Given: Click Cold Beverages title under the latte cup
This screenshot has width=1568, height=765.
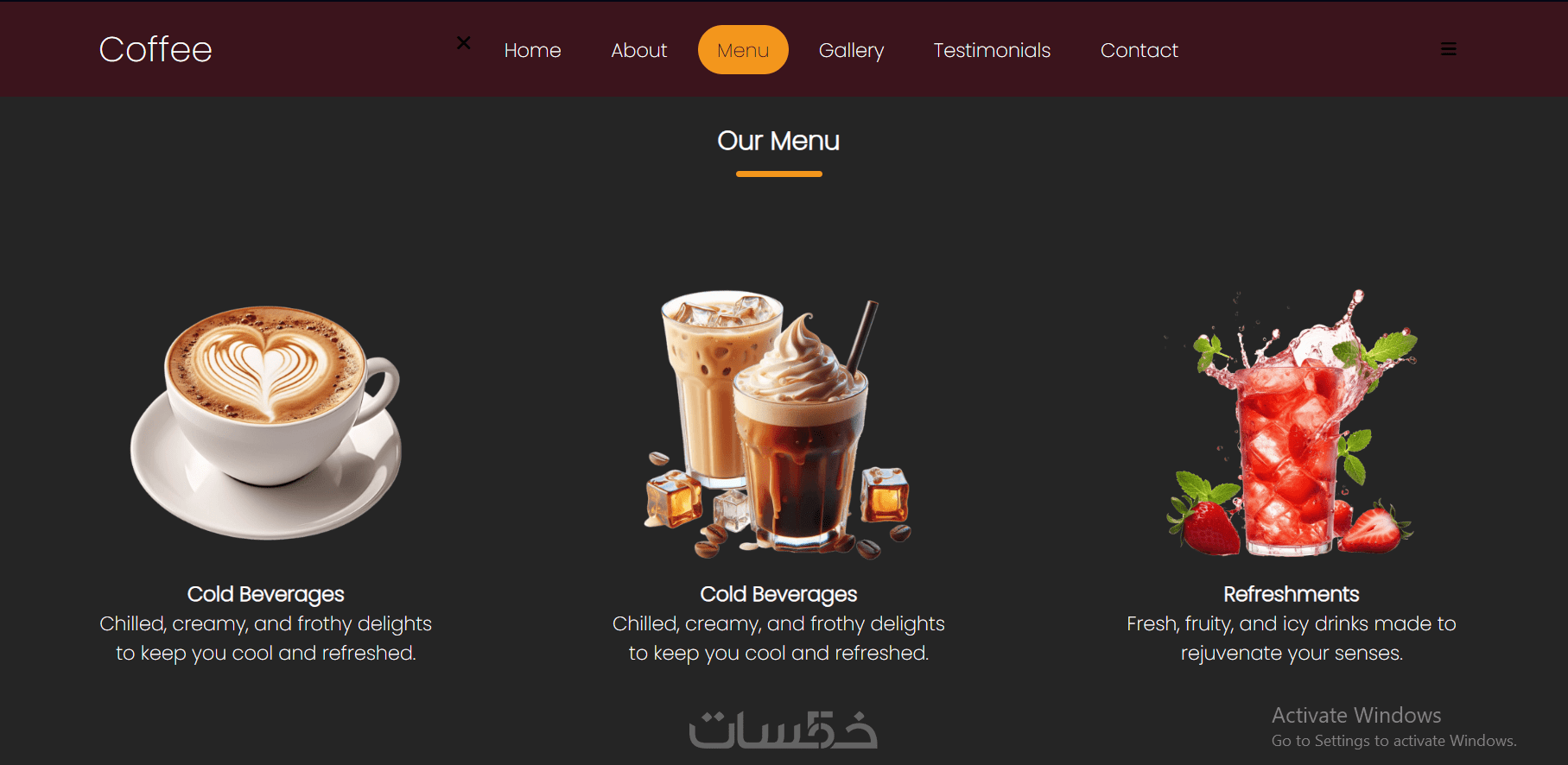Looking at the screenshot, I should [x=266, y=594].
